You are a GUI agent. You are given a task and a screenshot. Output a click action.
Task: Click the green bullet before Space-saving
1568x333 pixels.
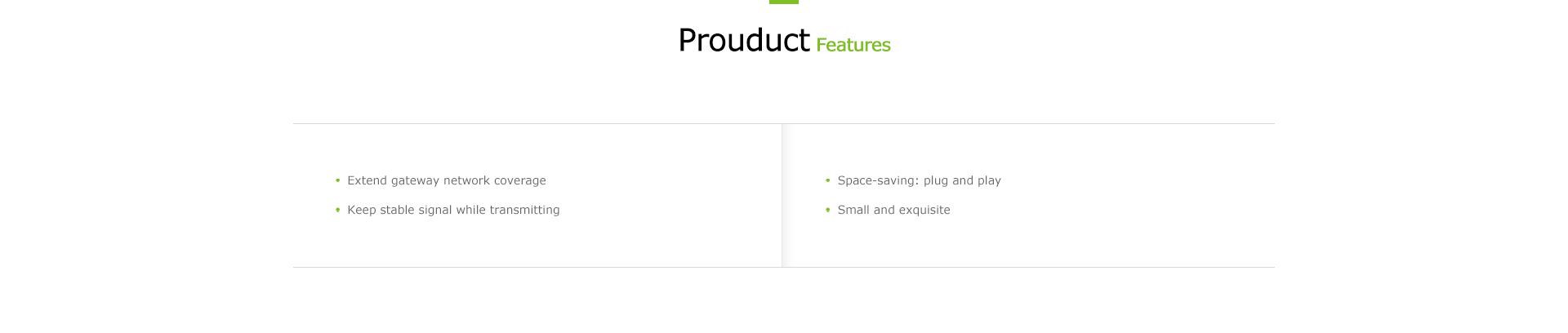pyautogui.click(x=827, y=180)
